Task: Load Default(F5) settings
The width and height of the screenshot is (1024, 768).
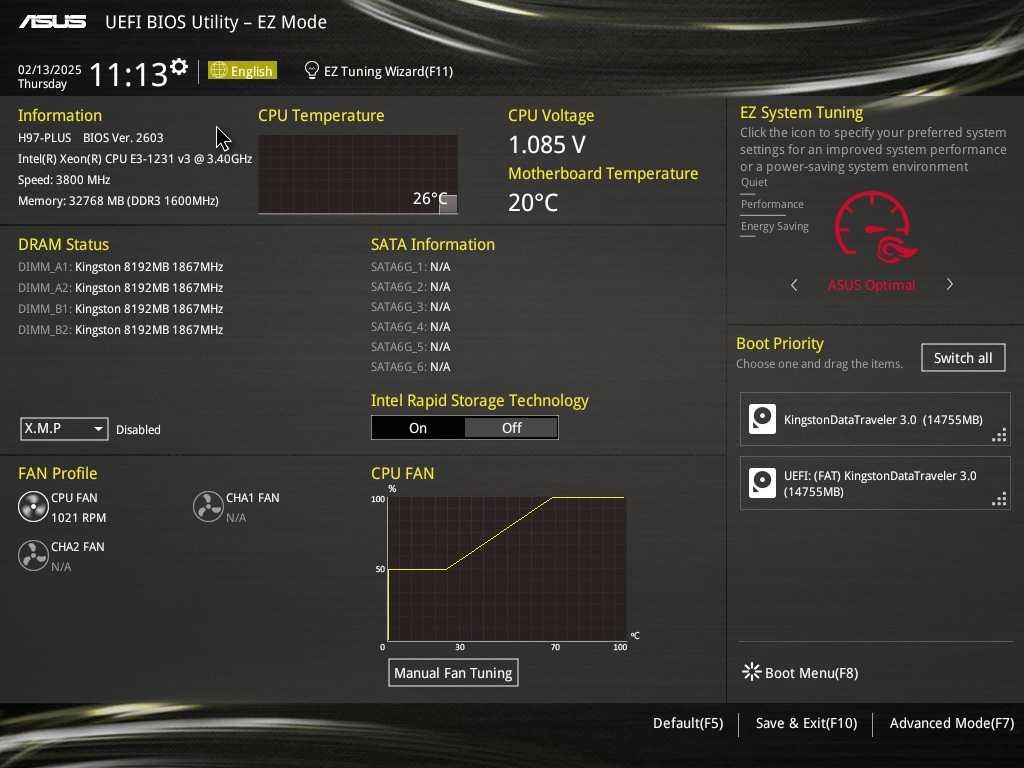Action: (x=688, y=723)
